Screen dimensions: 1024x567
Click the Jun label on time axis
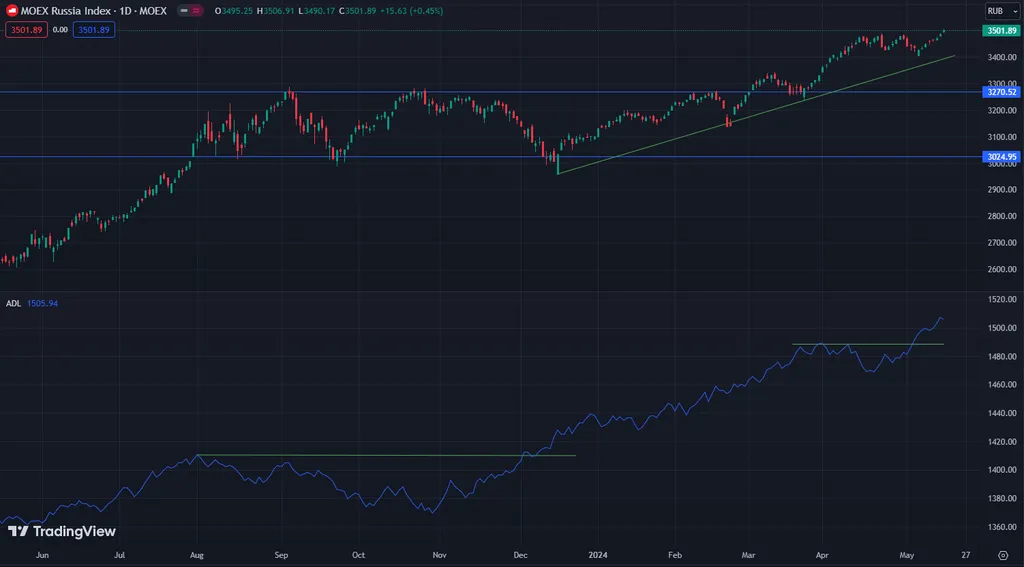click(42, 555)
